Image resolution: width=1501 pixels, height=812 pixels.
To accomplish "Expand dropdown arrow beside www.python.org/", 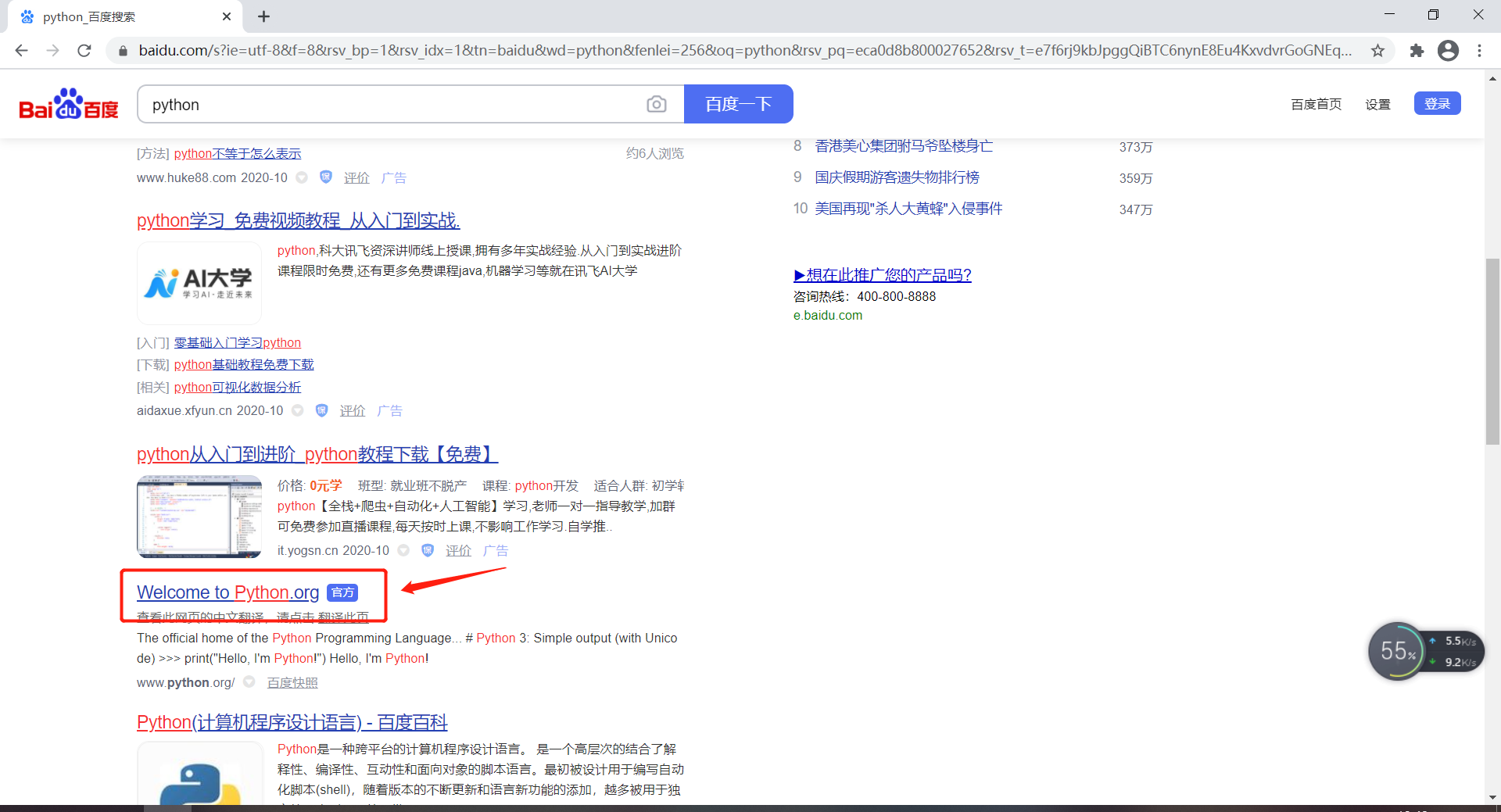I will 249,681.
